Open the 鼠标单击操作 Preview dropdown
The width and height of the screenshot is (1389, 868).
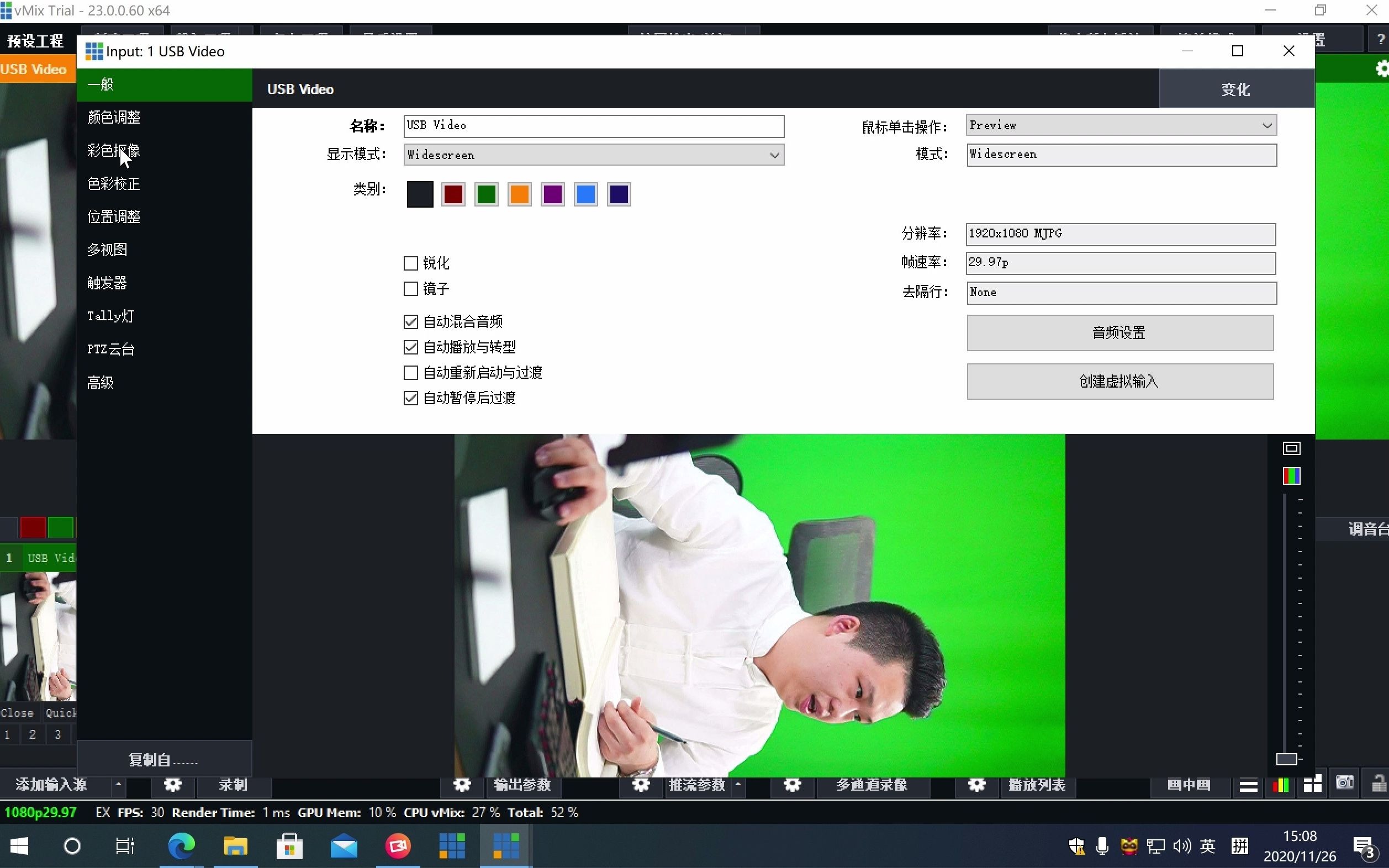(1267, 125)
